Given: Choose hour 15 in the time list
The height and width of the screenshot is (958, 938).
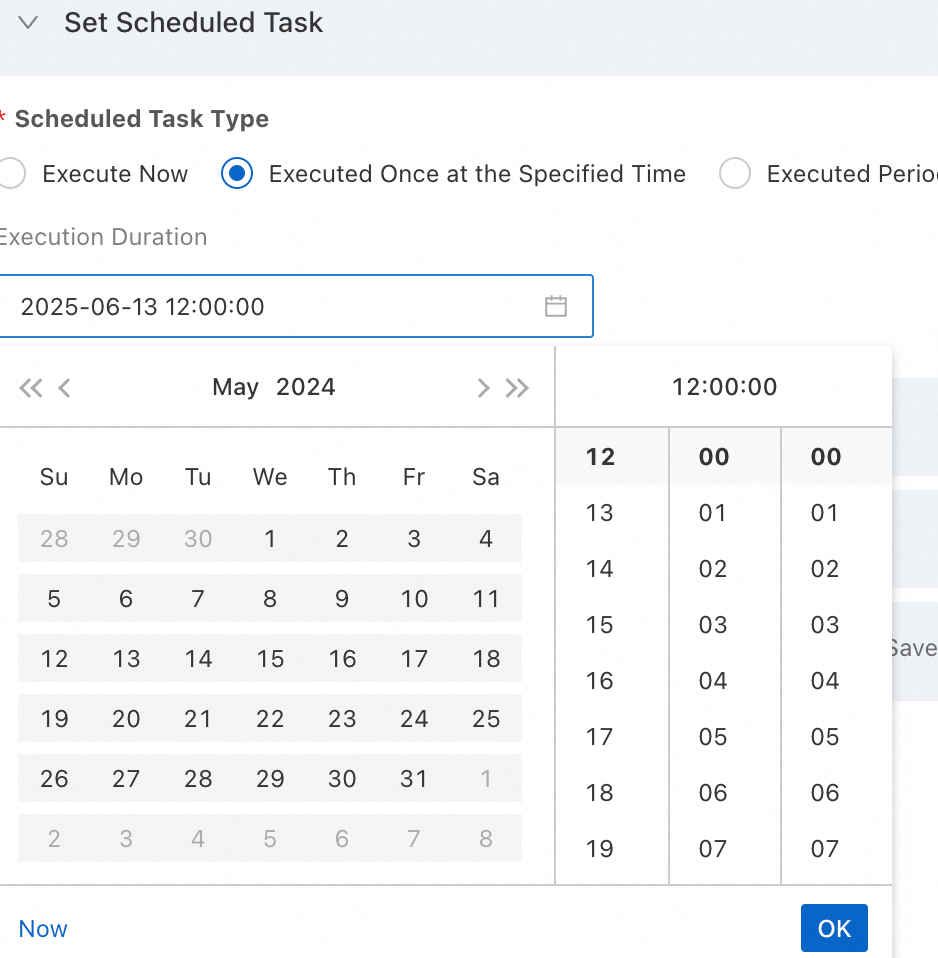Looking at the screenshot, I should coord(599,625).
